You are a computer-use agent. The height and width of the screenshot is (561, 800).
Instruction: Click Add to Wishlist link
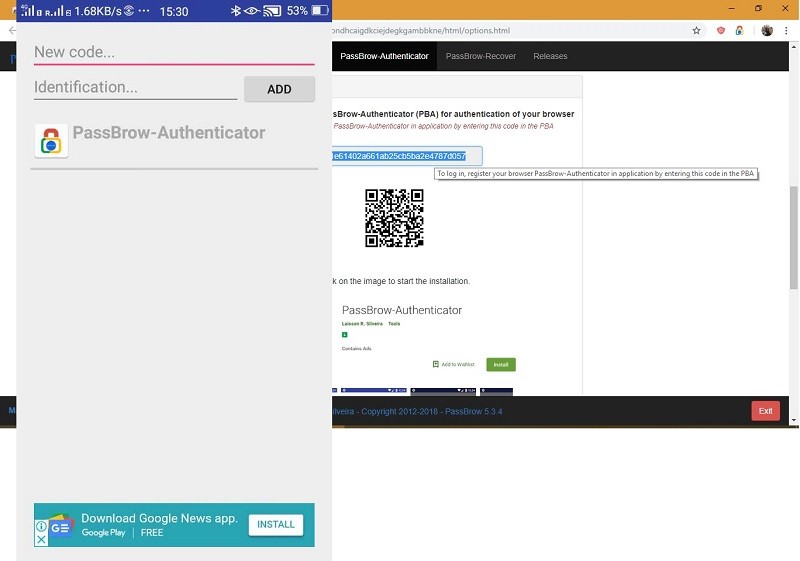tap(454, 364)
